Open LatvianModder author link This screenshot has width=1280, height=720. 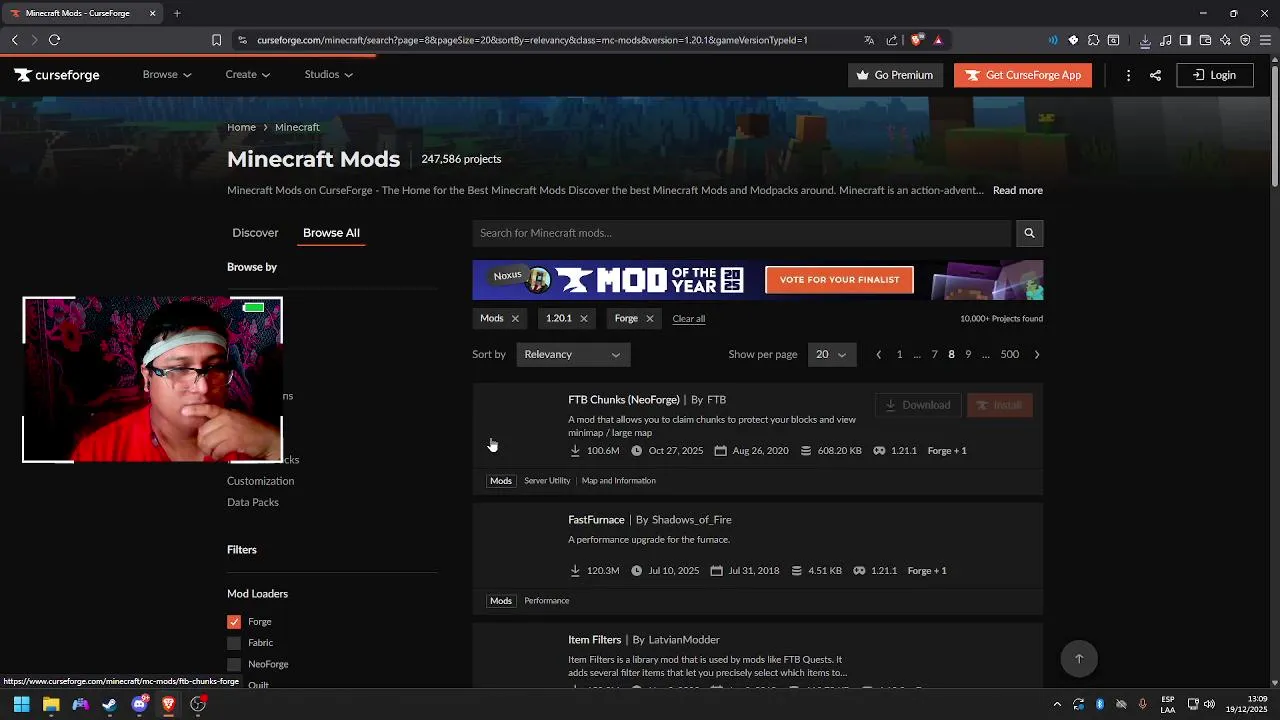point(684,640)
